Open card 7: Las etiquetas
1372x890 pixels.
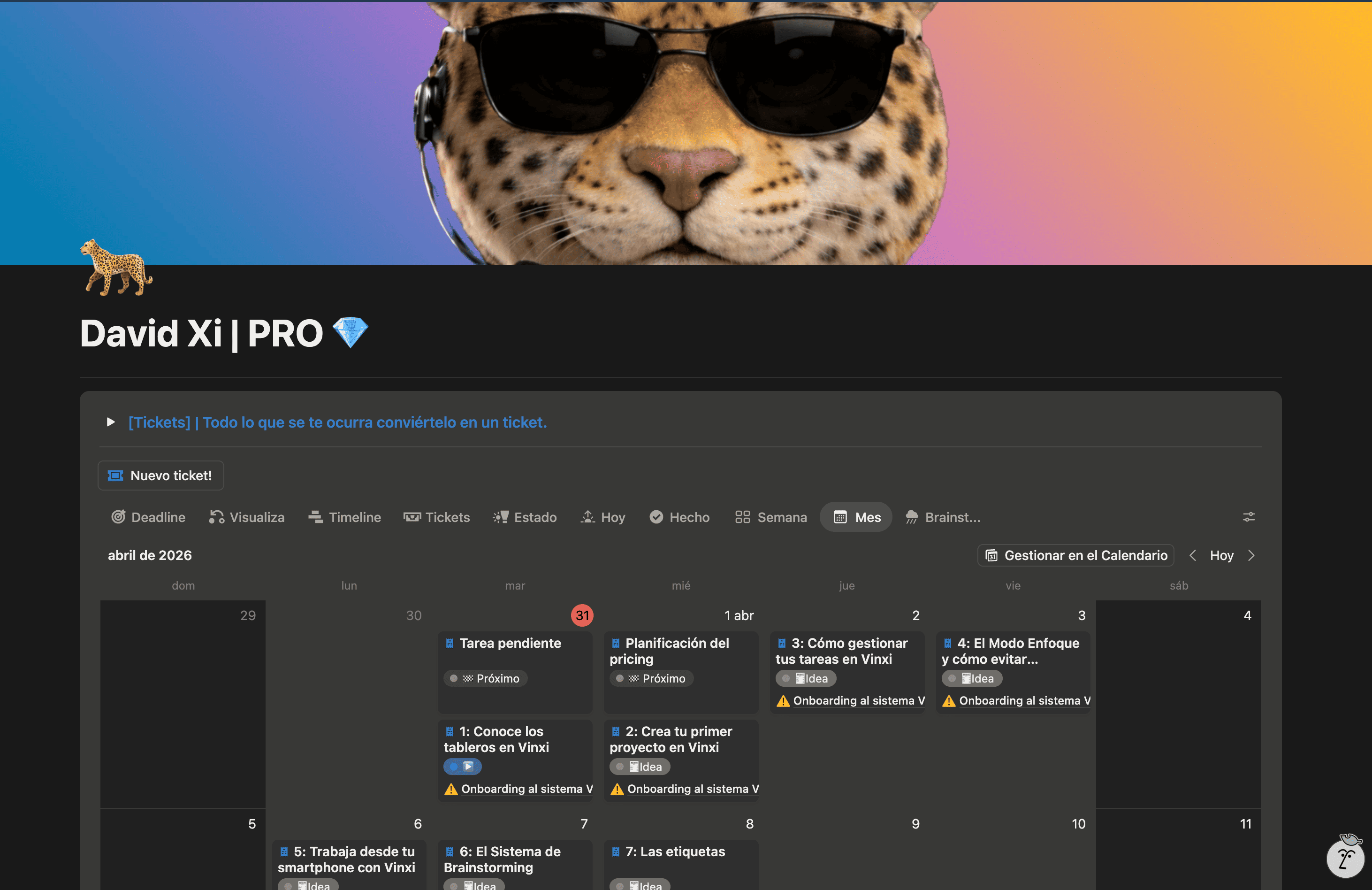pos(681,865)
